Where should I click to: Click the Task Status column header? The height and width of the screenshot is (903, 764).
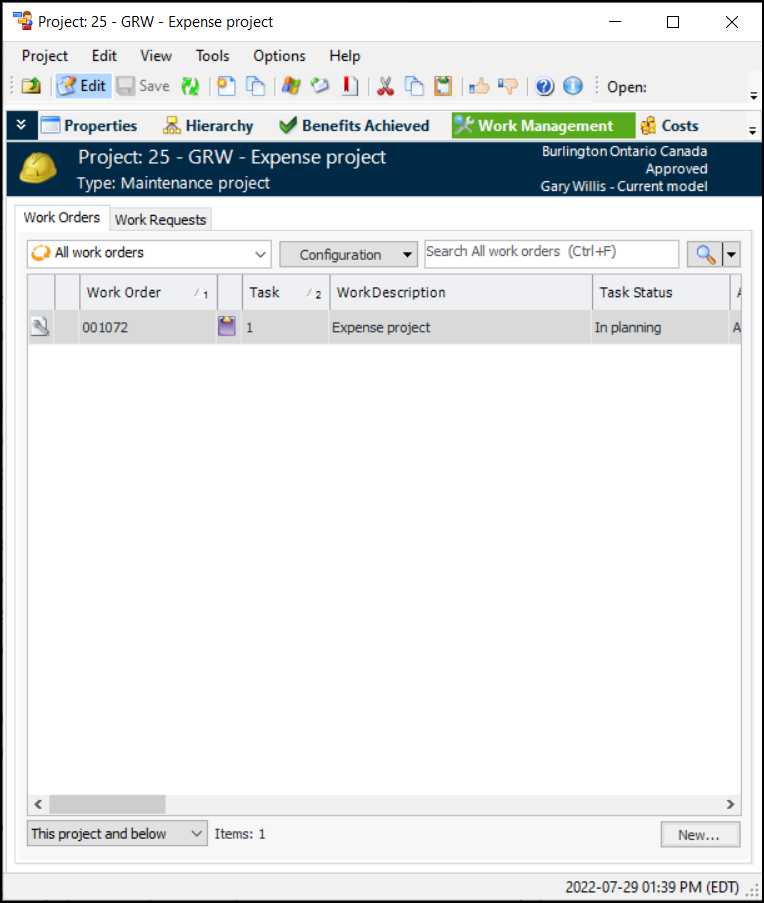click(x=661, y=293)
